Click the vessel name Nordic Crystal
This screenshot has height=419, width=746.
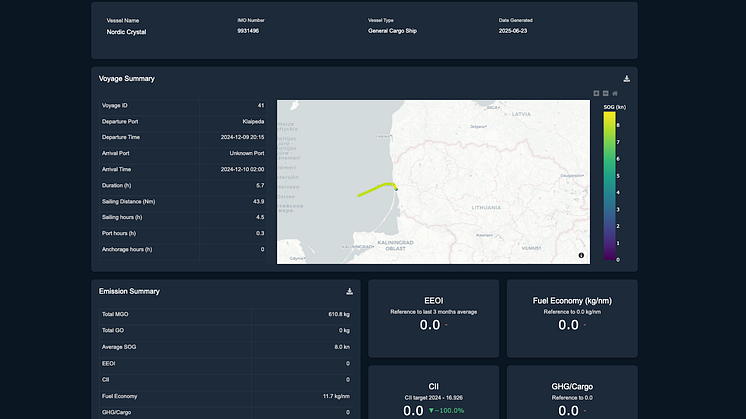[128, 32]
